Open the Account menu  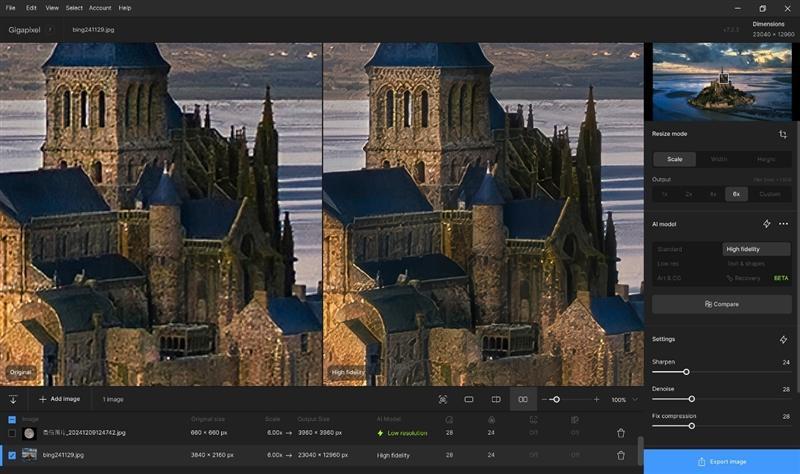(x=100, y=7)
